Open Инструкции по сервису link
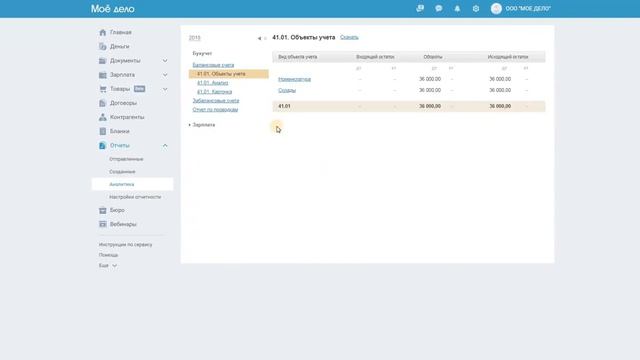This screenshot has width=640, height=360. [125, 244]
